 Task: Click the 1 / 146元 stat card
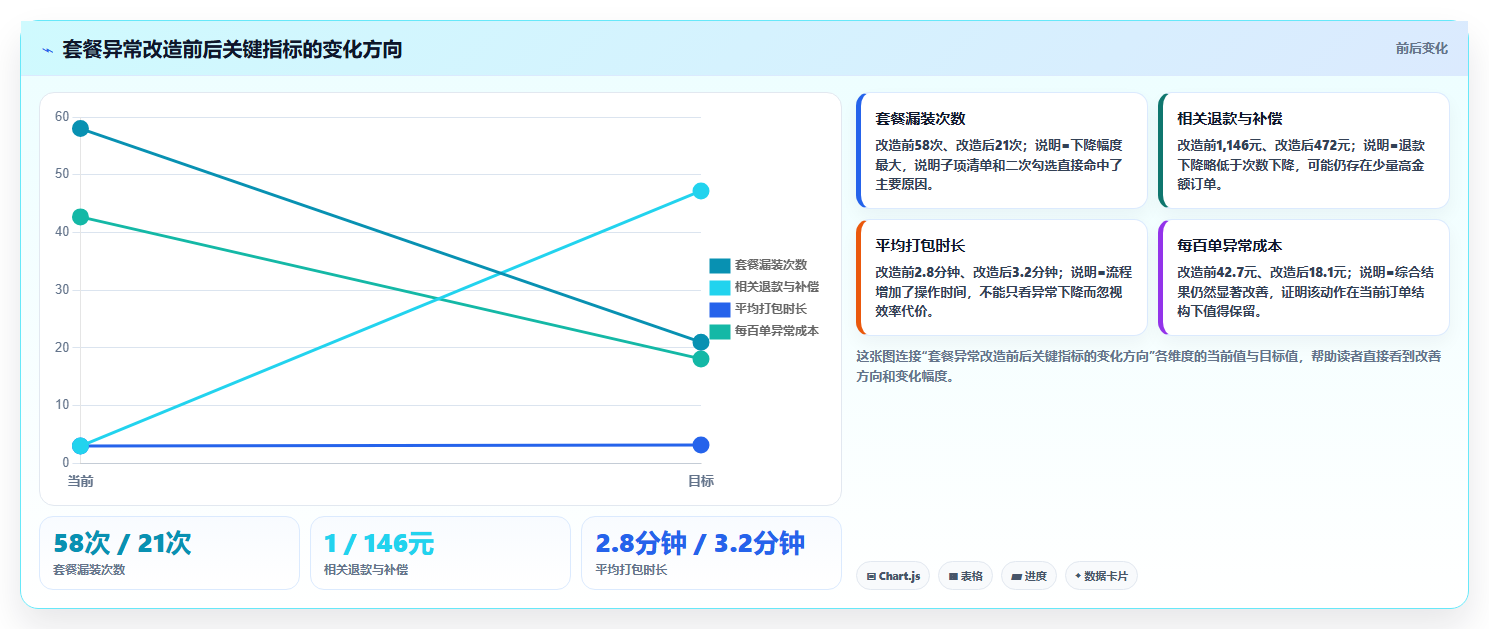coord(440,553)
